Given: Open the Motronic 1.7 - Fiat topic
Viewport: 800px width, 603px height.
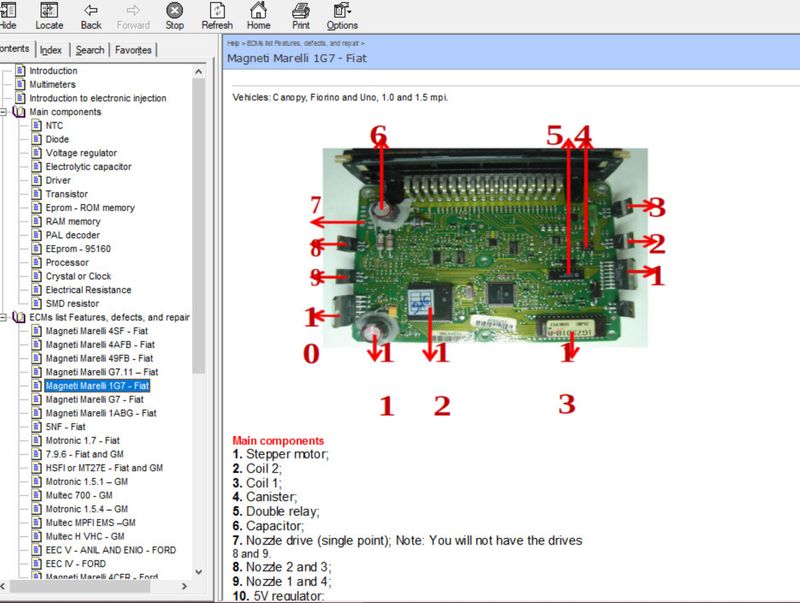Looking at the screenshot, I should [82, 440].
